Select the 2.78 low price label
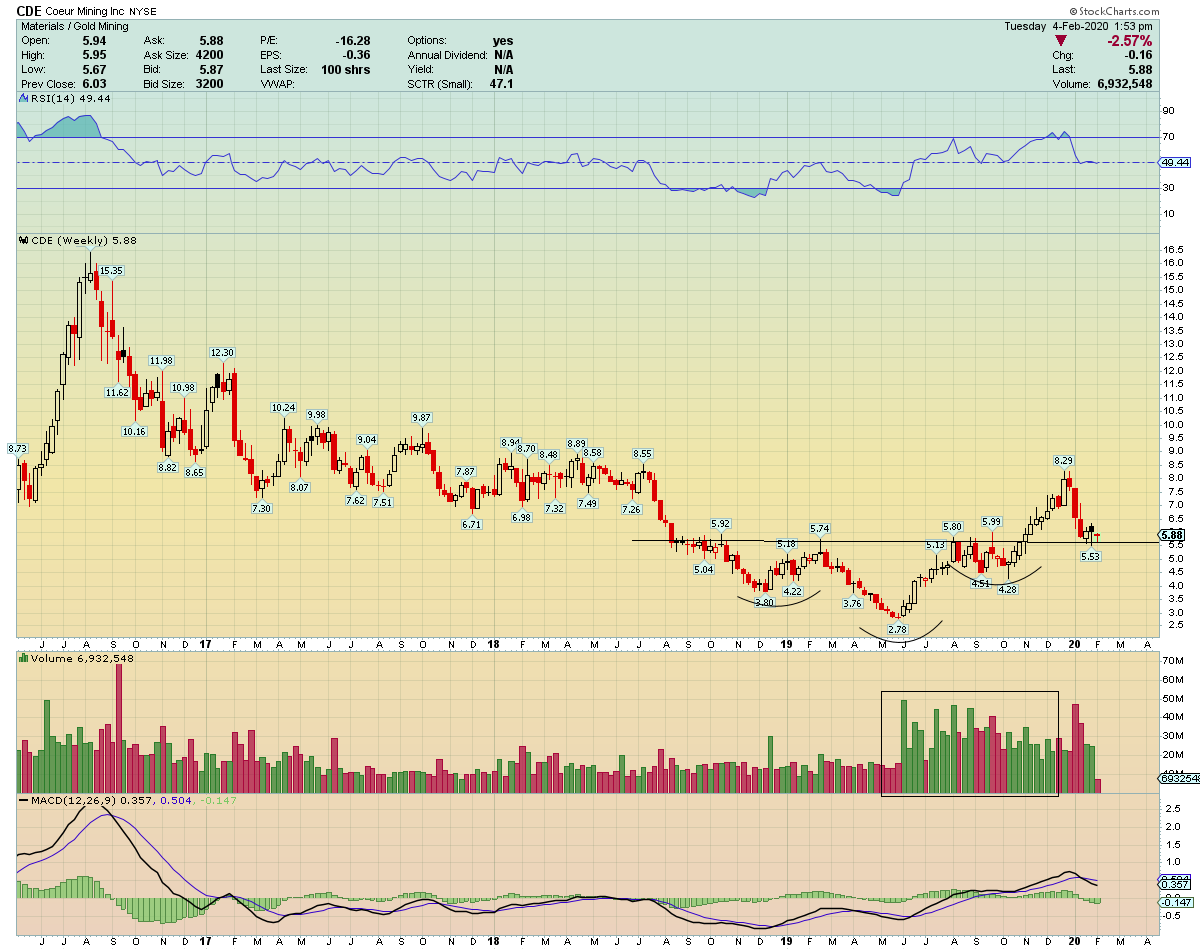 pyautogui.click(x=899, y=629)
